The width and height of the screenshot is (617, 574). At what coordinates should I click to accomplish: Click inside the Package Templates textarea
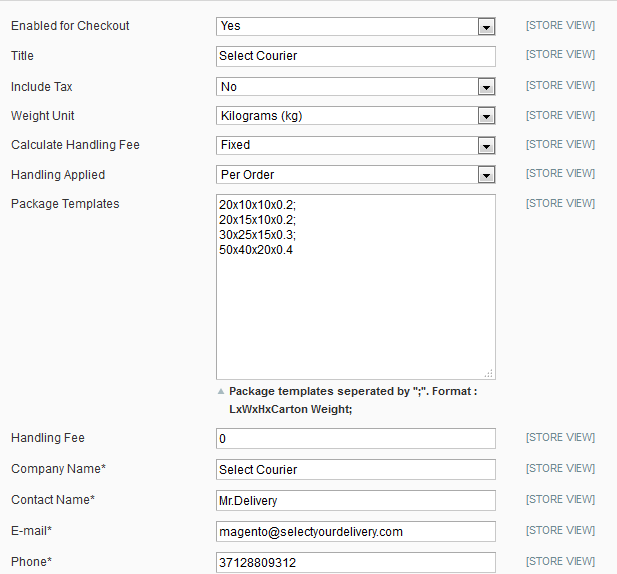(x=355, y=300)
